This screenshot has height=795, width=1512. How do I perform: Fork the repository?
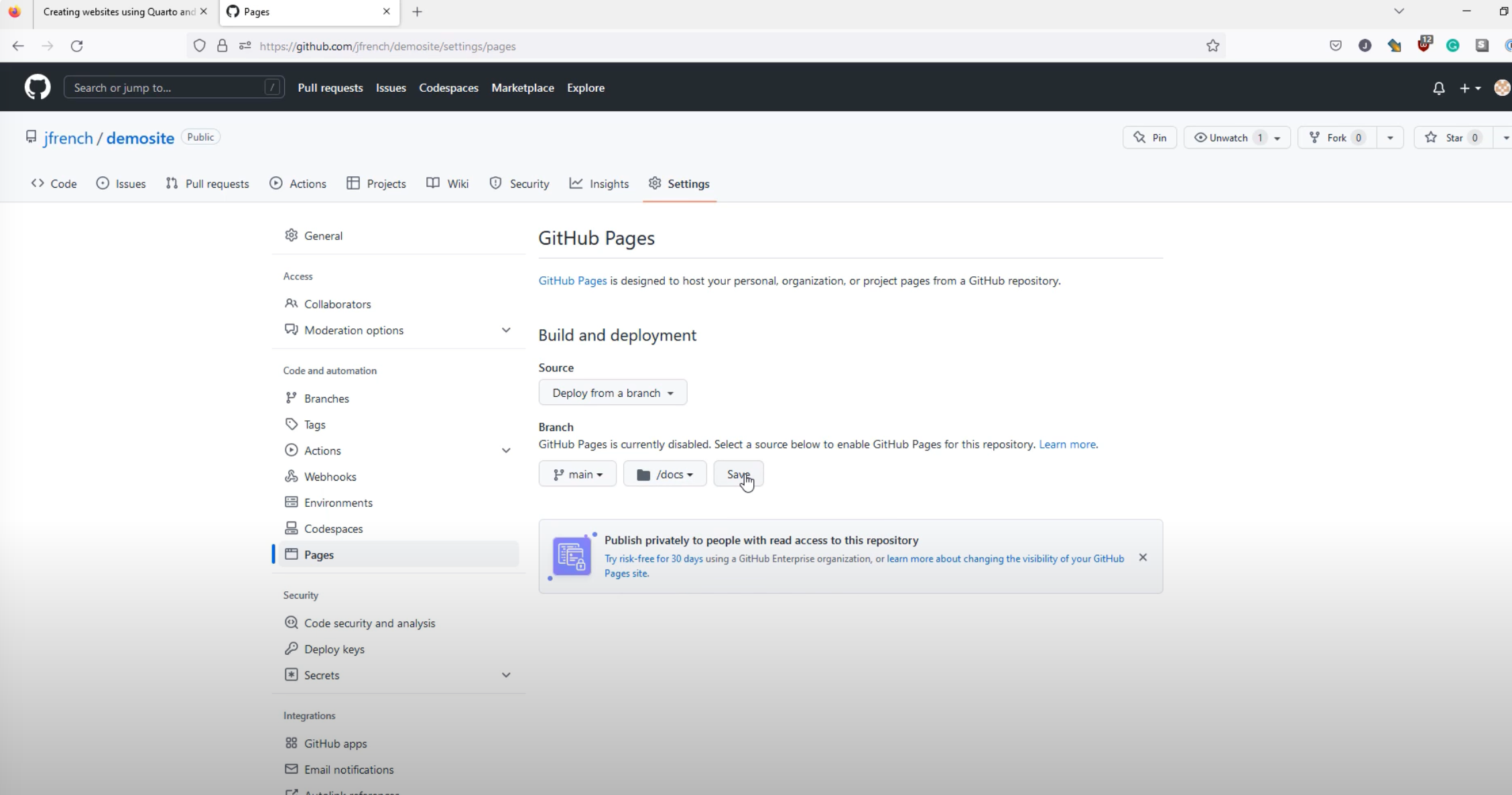click(1336, 137)
